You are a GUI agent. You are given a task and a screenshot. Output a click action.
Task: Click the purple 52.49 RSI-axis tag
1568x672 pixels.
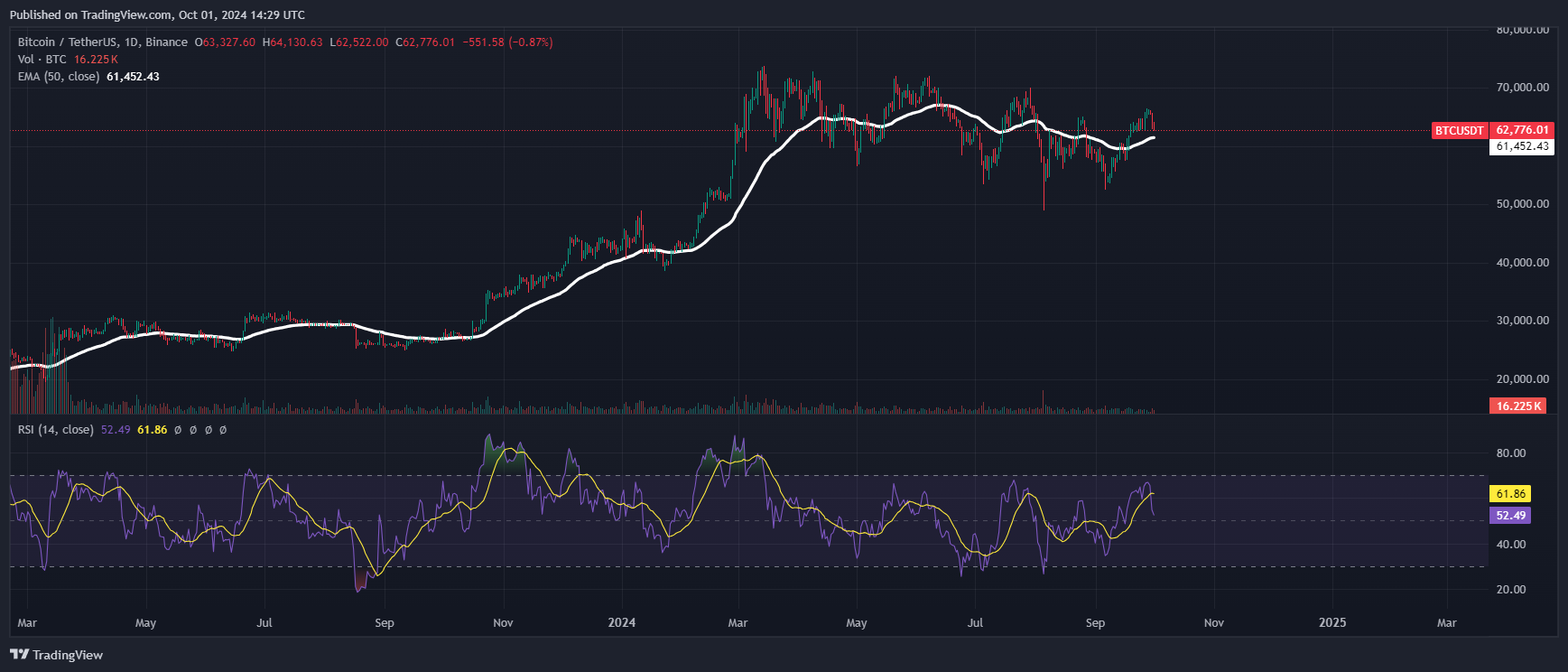click(x=1510, y=516)
